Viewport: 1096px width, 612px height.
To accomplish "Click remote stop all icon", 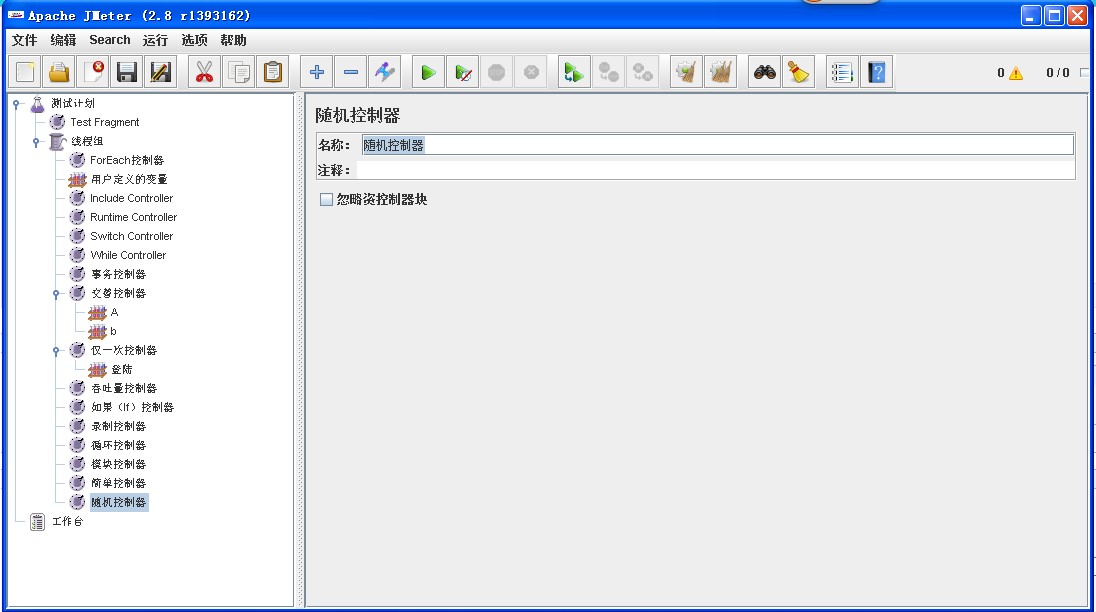I will 609,72.
